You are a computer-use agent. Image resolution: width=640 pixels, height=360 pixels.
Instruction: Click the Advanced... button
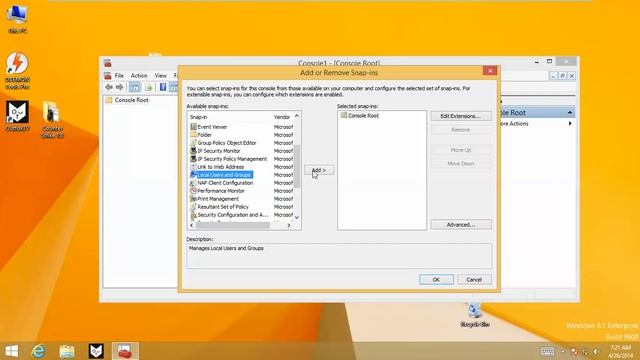[460, 224]
